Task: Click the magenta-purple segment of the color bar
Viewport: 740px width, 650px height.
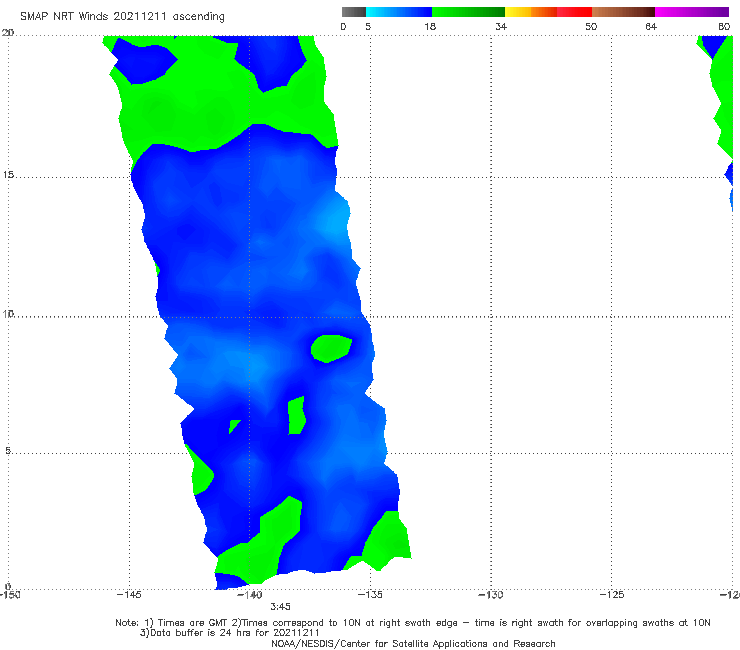Action: click(691, 12)
